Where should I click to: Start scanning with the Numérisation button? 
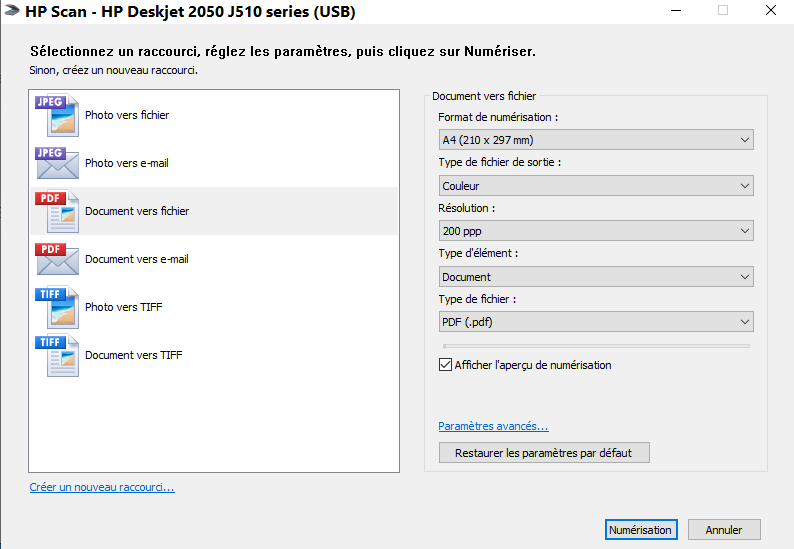[x=641, y=530]
